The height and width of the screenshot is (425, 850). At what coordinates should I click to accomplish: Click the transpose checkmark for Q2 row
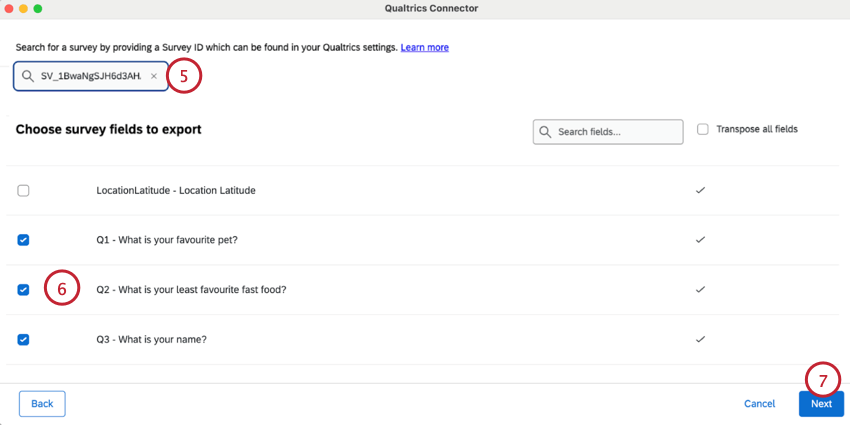click(x=700, y=289)
